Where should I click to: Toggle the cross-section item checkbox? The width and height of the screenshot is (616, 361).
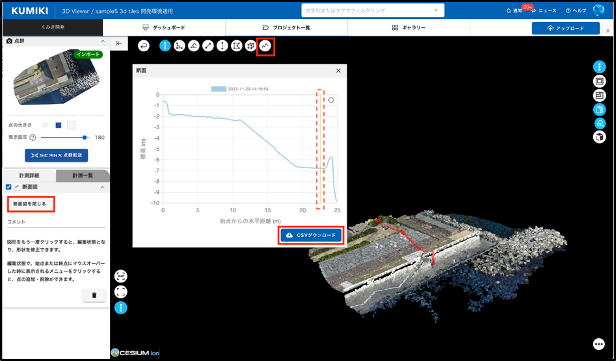coord(9,187)
